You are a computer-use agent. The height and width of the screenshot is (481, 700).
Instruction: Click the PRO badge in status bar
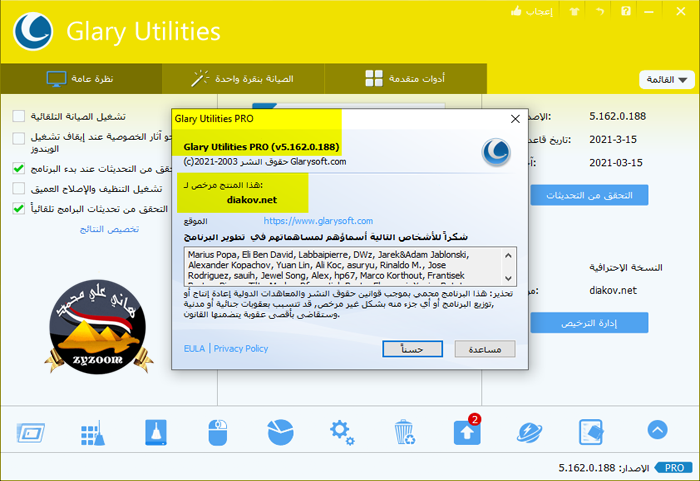tap(674, 468)
